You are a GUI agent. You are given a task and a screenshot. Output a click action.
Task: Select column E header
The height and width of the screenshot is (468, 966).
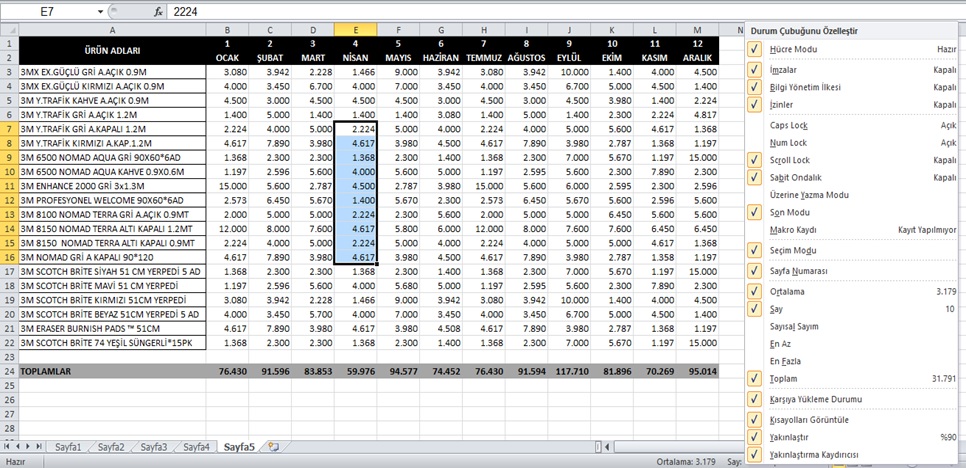click(355, 30)
